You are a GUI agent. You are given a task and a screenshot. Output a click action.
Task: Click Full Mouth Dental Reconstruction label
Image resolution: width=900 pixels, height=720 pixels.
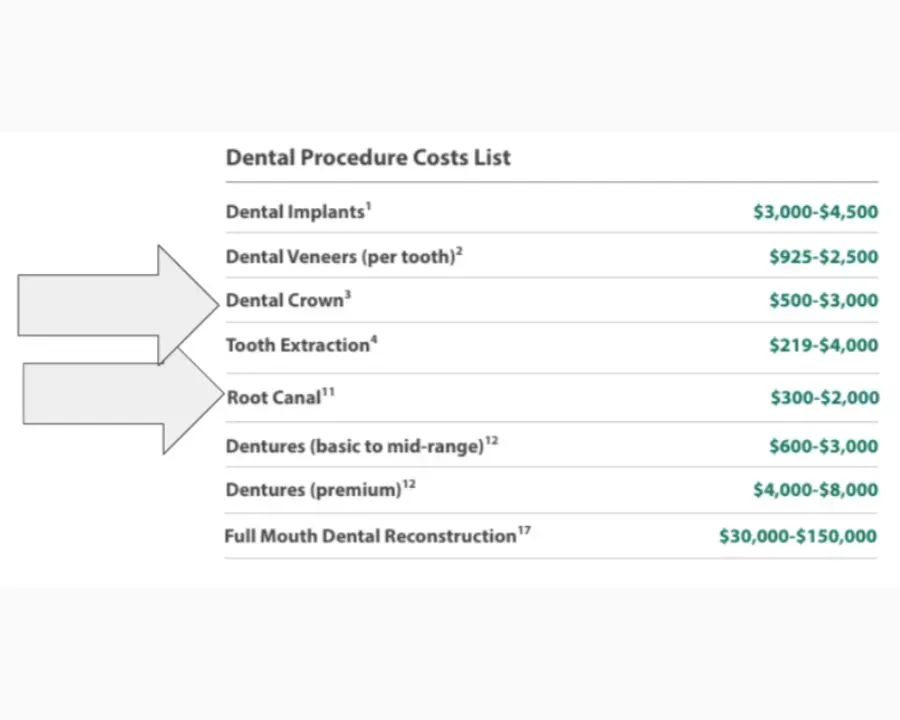(x=370, y=537)
